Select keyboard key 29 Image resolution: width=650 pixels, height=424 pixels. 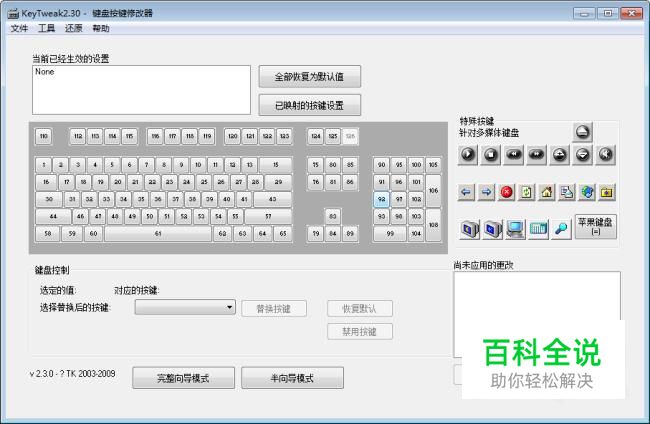pyautogui.click(x=278, y=182)
